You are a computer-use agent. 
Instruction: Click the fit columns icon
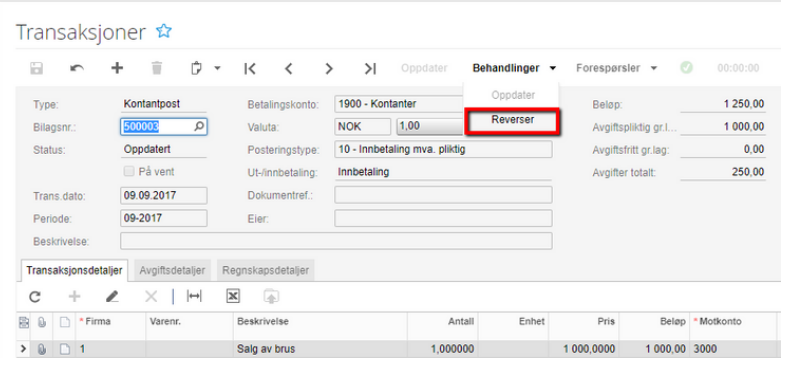[194, 296]
